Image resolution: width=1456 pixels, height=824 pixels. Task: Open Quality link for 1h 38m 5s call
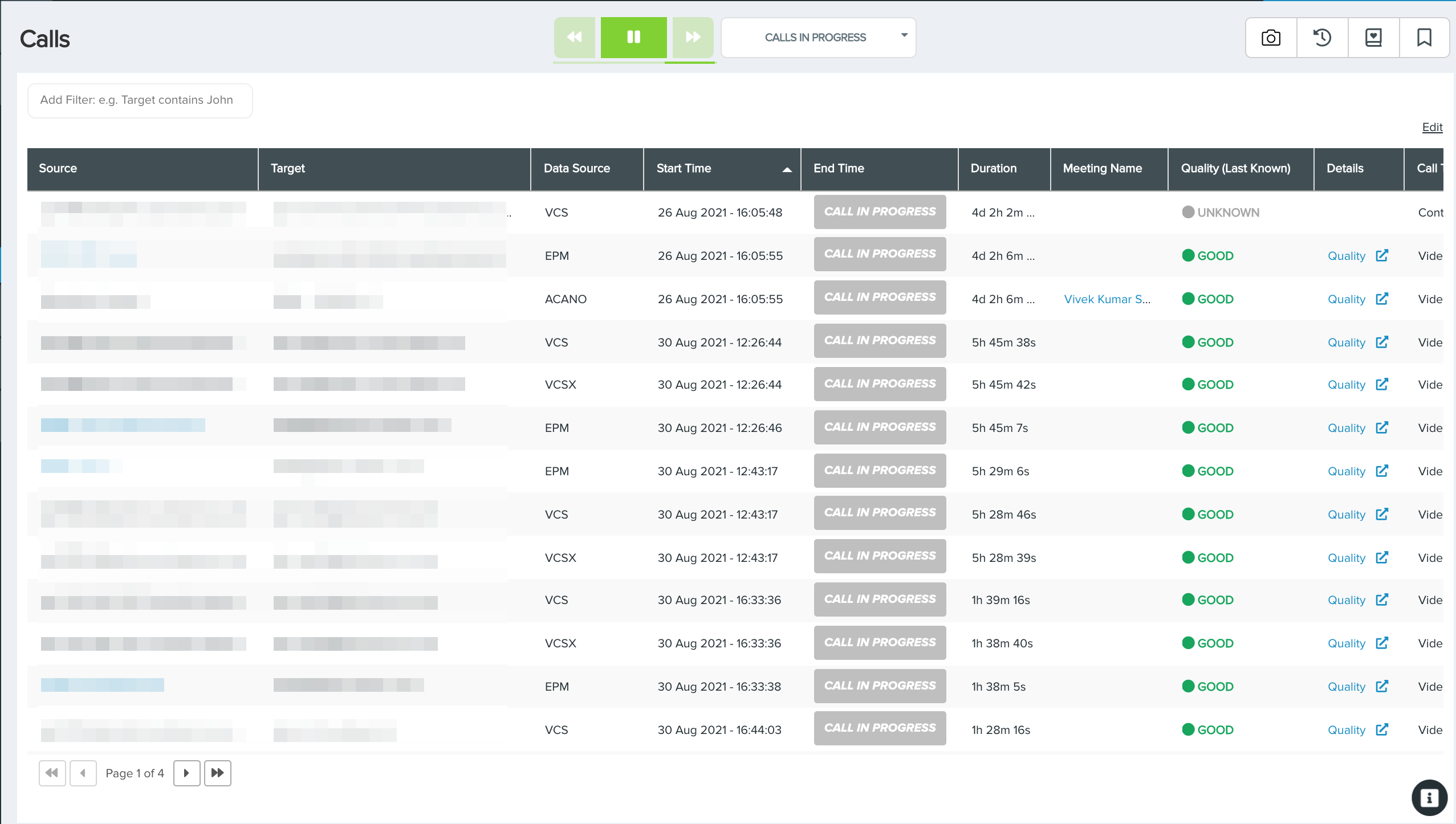[1347, 687]
